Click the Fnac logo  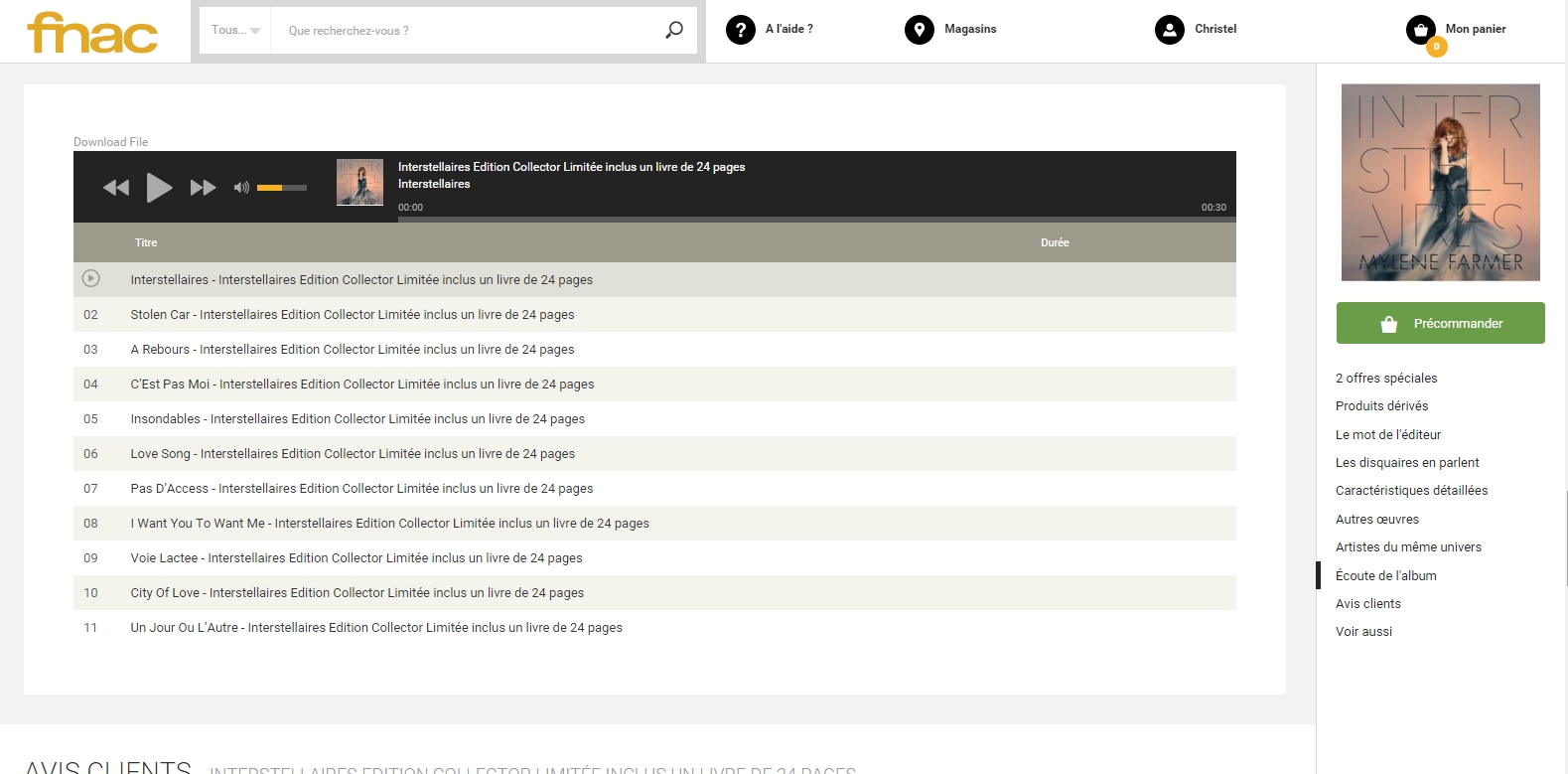[92, 32]
